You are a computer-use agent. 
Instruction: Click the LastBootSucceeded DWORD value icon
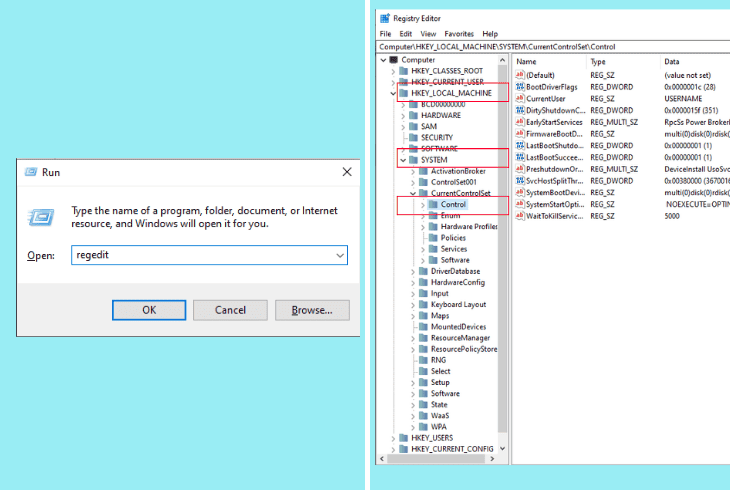(520, 157)
